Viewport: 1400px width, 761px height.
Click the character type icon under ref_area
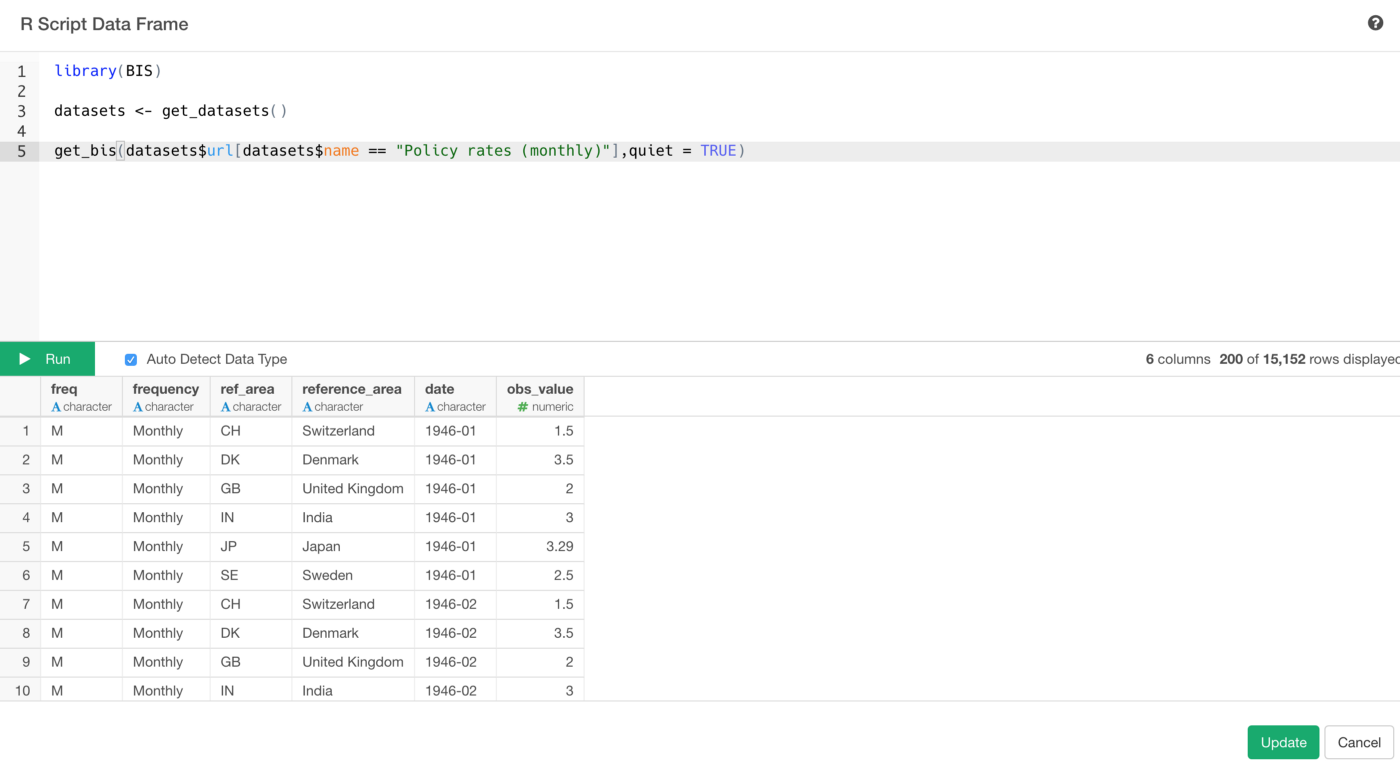[x=226, y=407]
